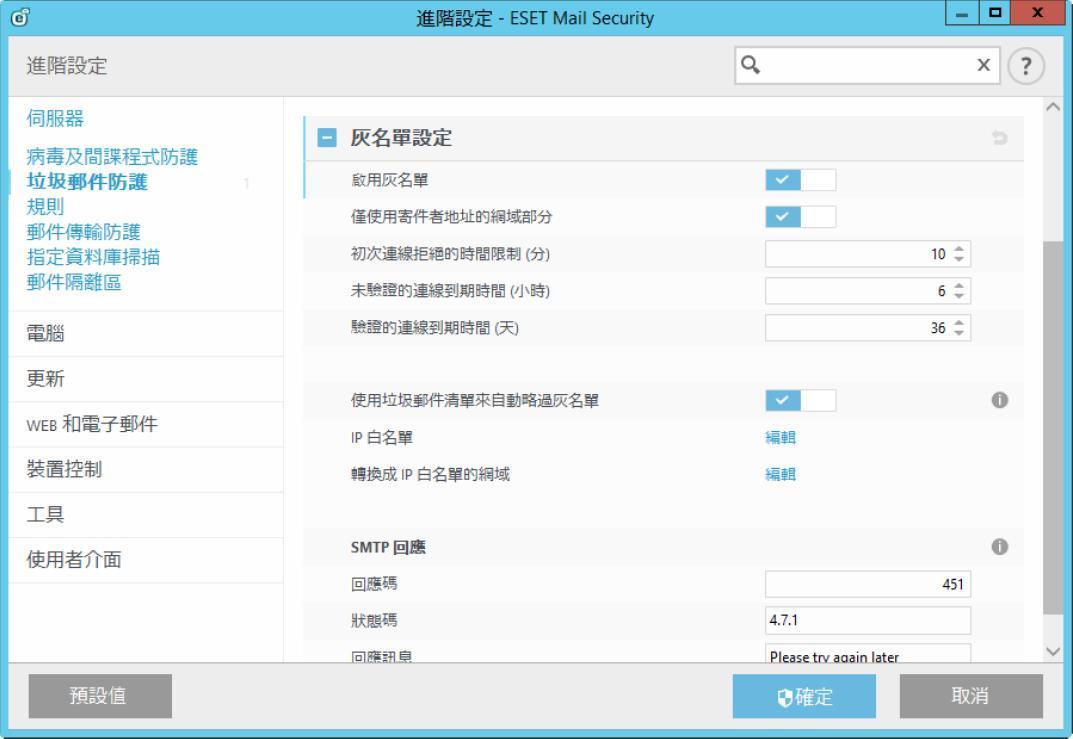Maximize the ESET Mail Security window
This screenshot has height=739, width=1073.
tap(995, 13)
